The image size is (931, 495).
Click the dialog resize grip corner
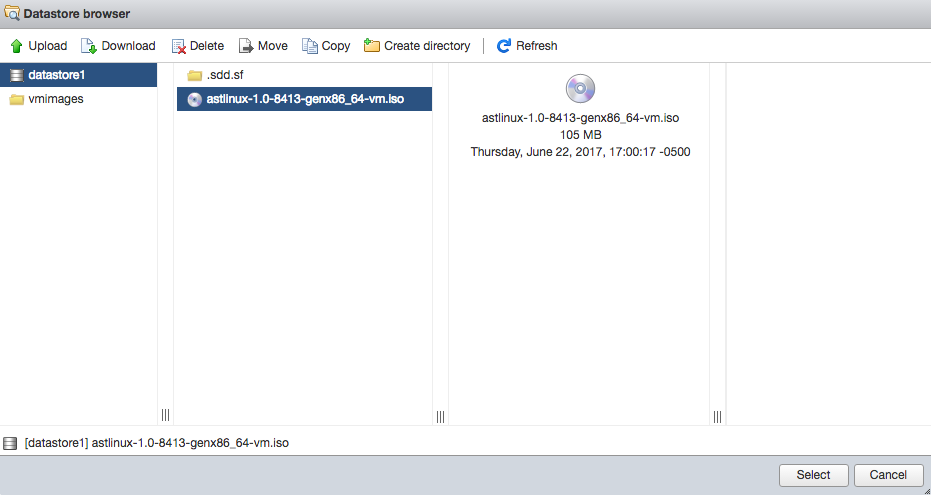click(x=926, y=490)
